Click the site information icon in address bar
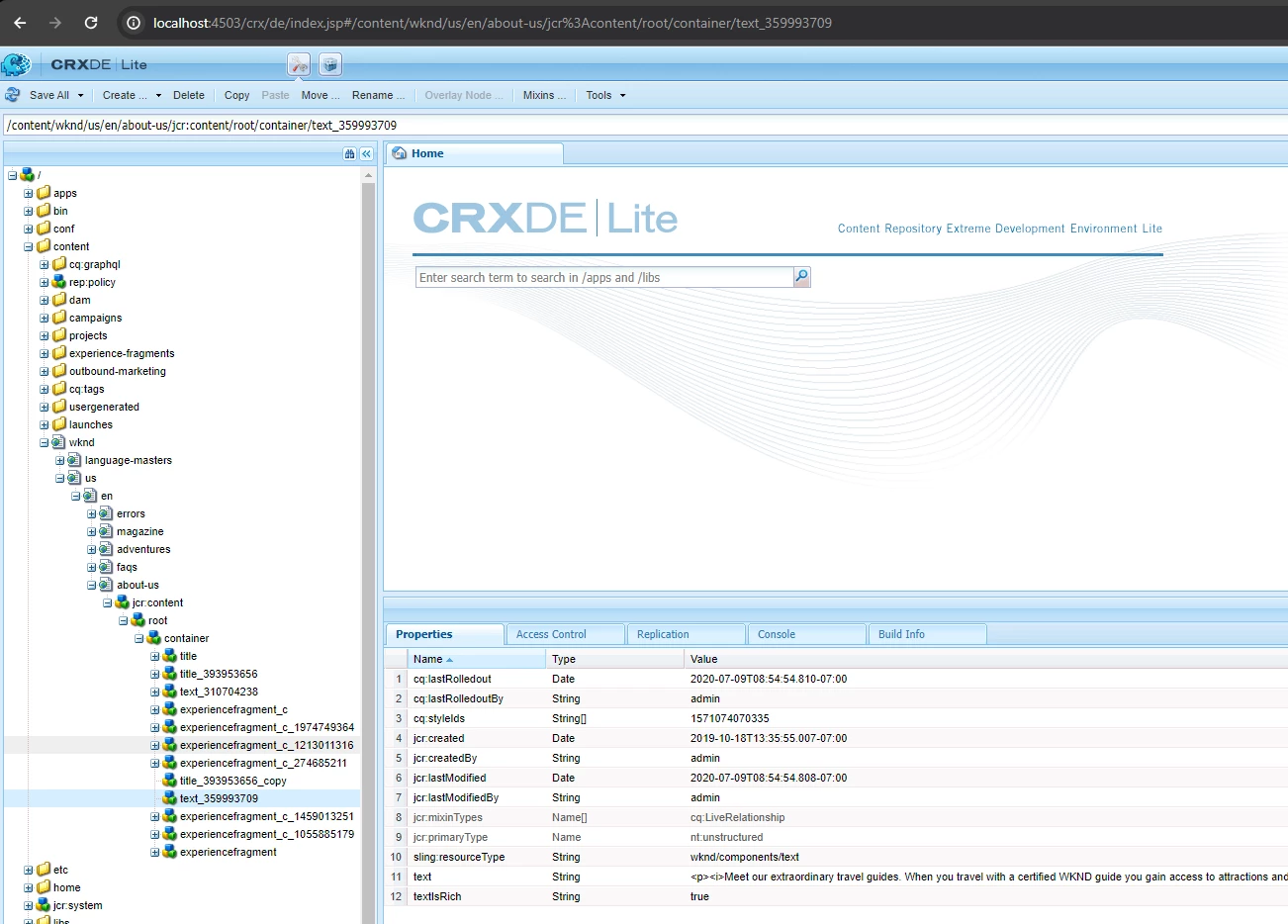 coord(135,22)
